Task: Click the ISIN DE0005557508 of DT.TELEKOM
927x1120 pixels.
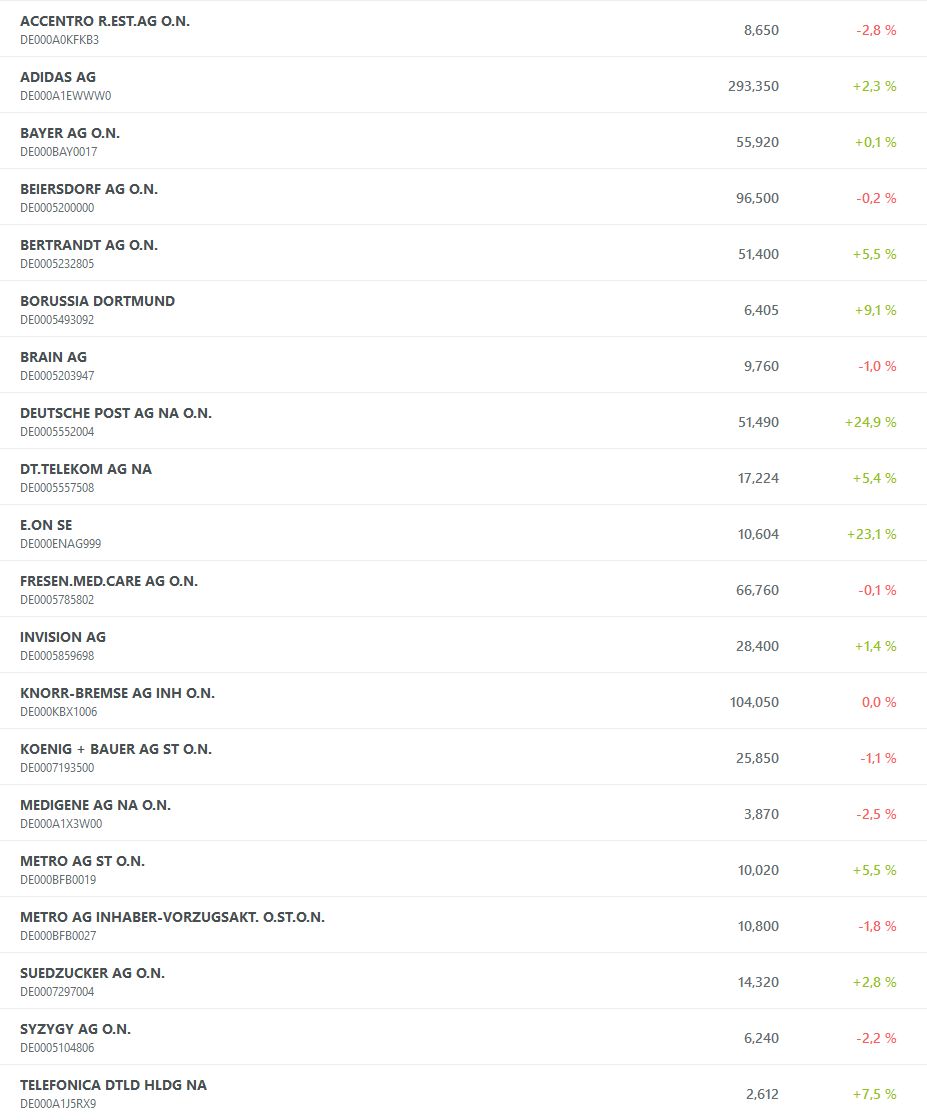Action: tap(57, 488)
